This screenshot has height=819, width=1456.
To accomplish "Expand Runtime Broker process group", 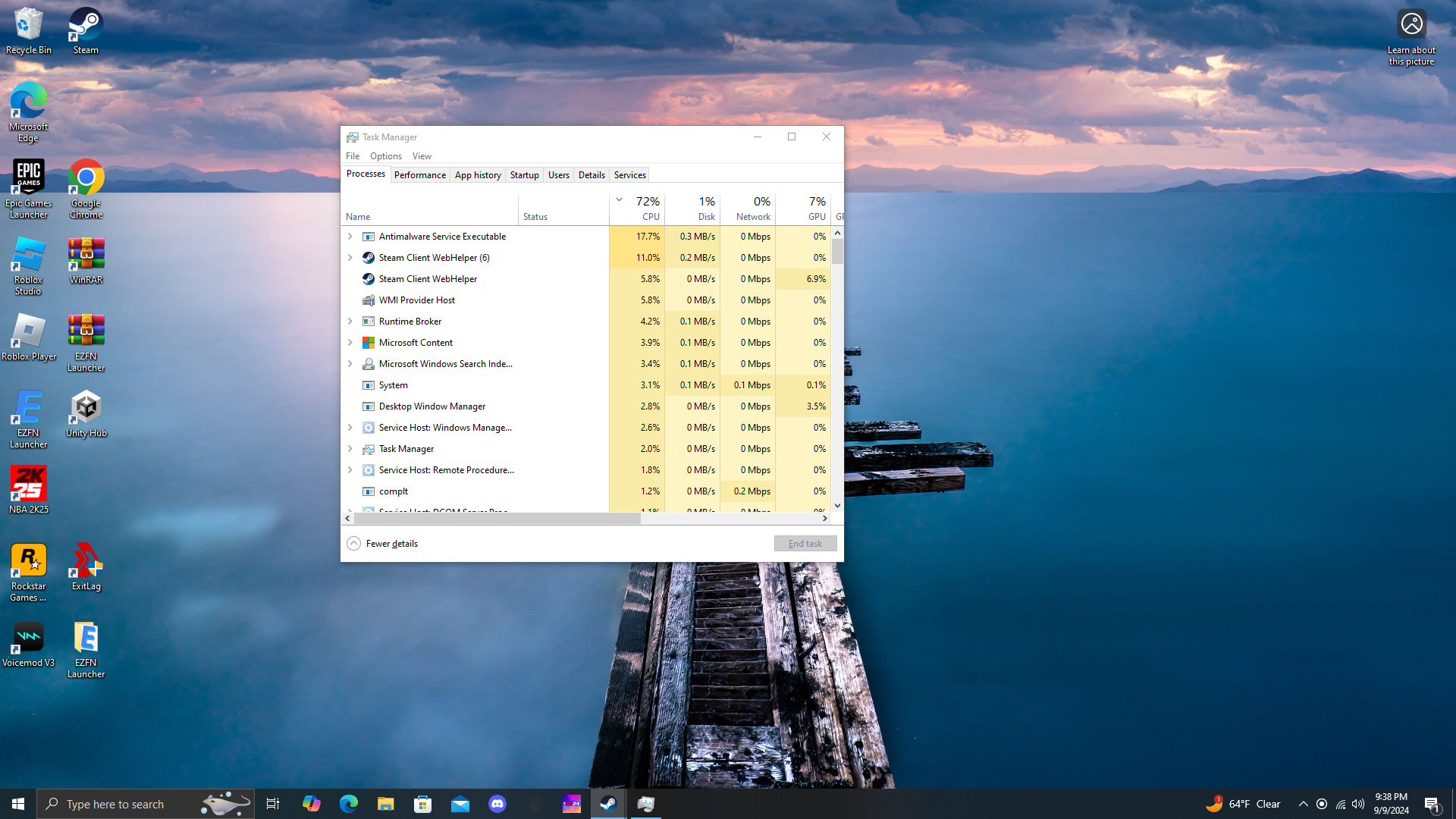I will (350, 322).
